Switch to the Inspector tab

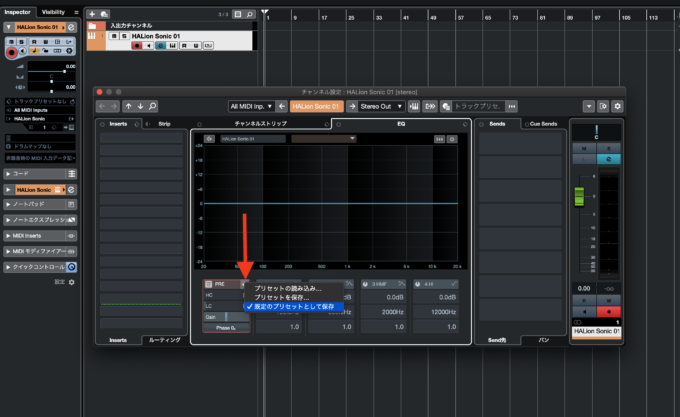(17, 12)
